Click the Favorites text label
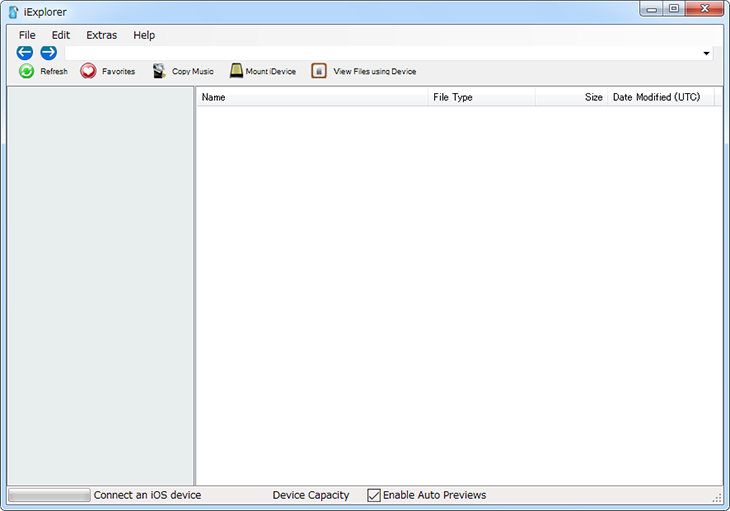The width and height of the screenshot is (730, 511). tap(118, 72)
